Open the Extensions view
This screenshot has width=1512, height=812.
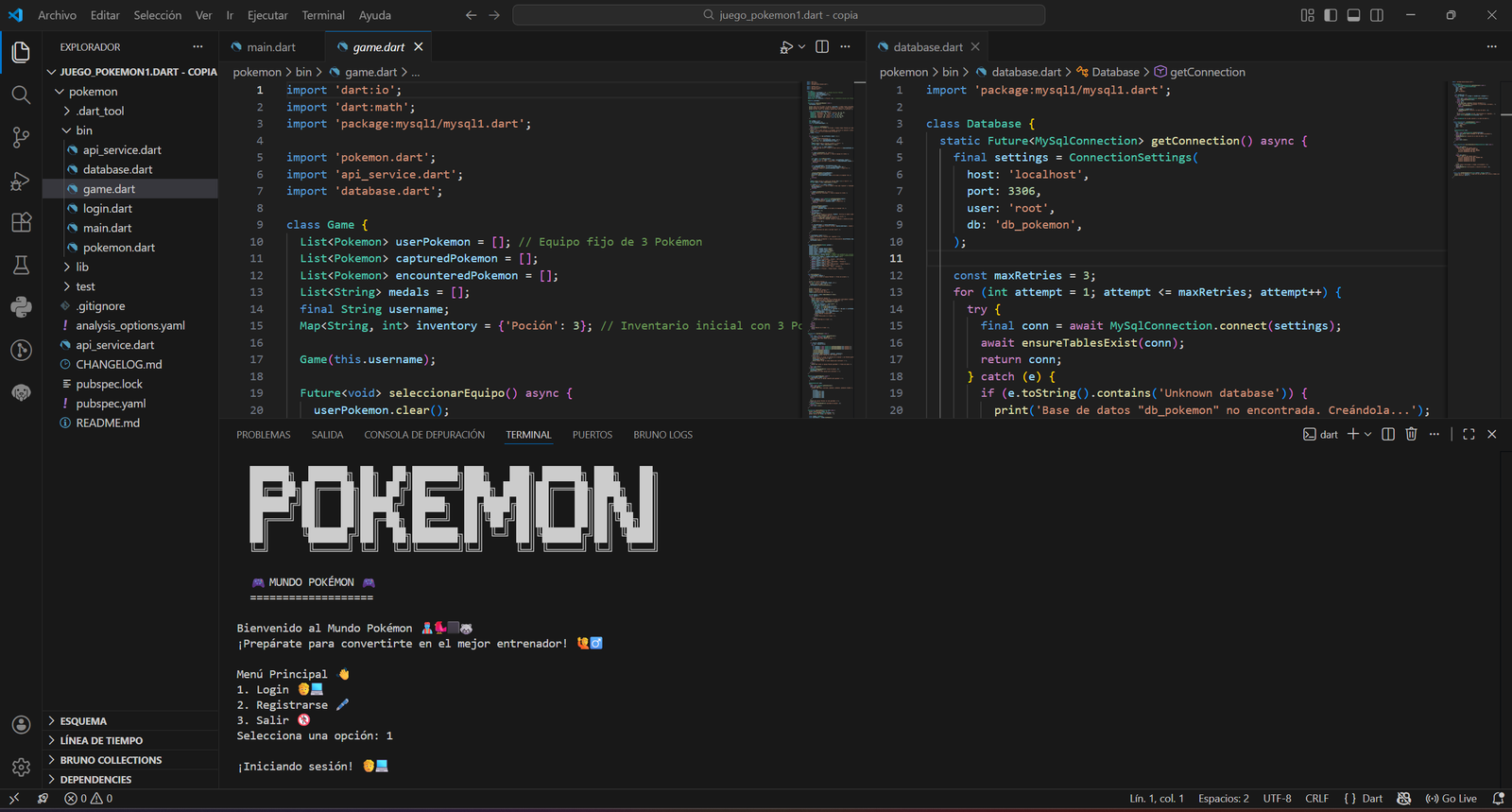[x=21, y=223]
